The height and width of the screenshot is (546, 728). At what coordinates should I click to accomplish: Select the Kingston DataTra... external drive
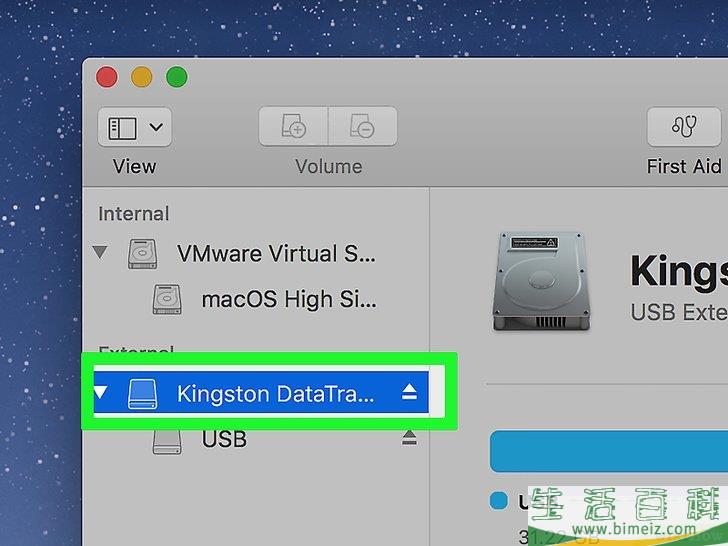261,392
